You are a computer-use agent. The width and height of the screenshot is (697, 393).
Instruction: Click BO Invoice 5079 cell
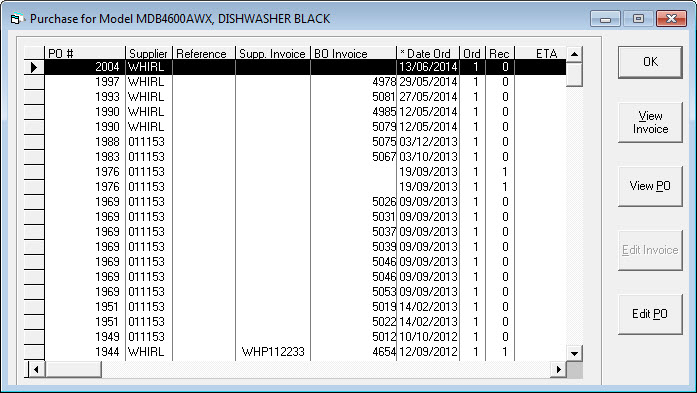click(353, 127)
